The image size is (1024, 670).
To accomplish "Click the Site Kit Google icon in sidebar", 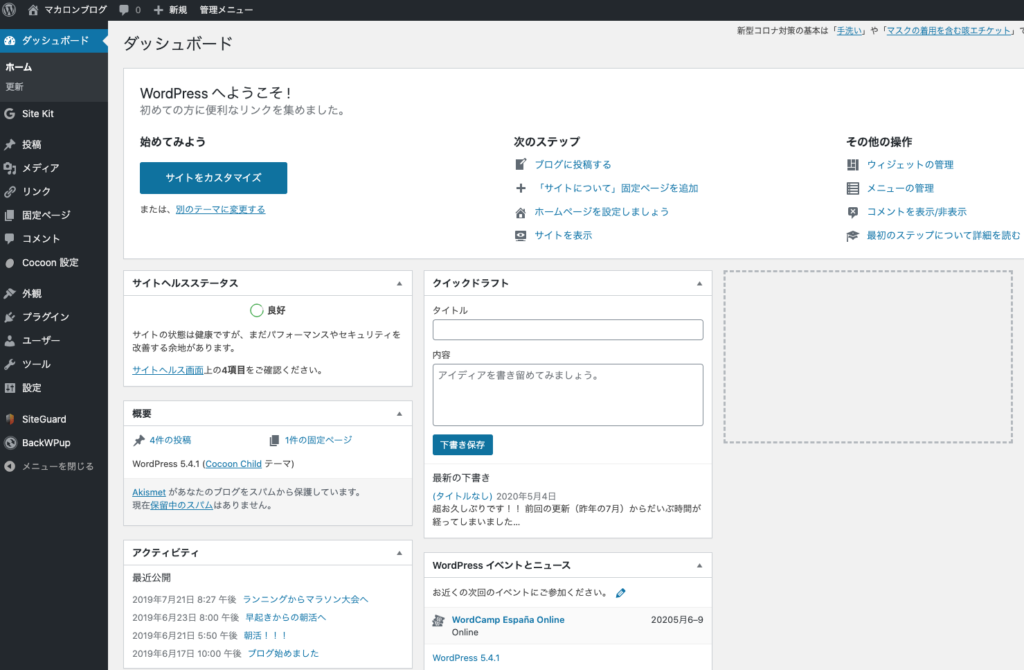I will [10, 114].
